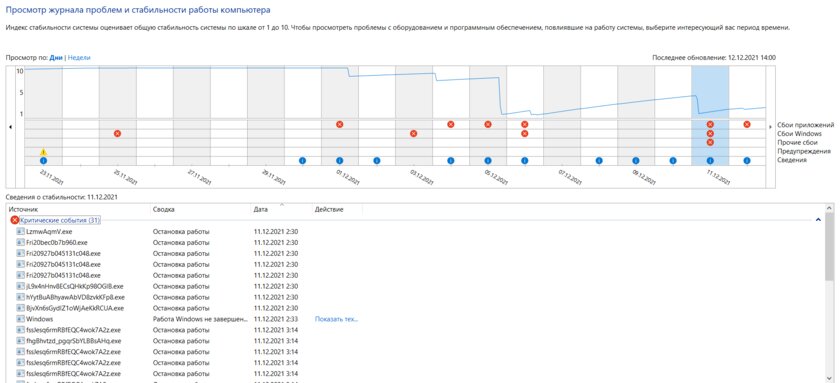Open the Показать тех... link for Windows
This screenshot has height=383, width=840.
click(336, 319)
